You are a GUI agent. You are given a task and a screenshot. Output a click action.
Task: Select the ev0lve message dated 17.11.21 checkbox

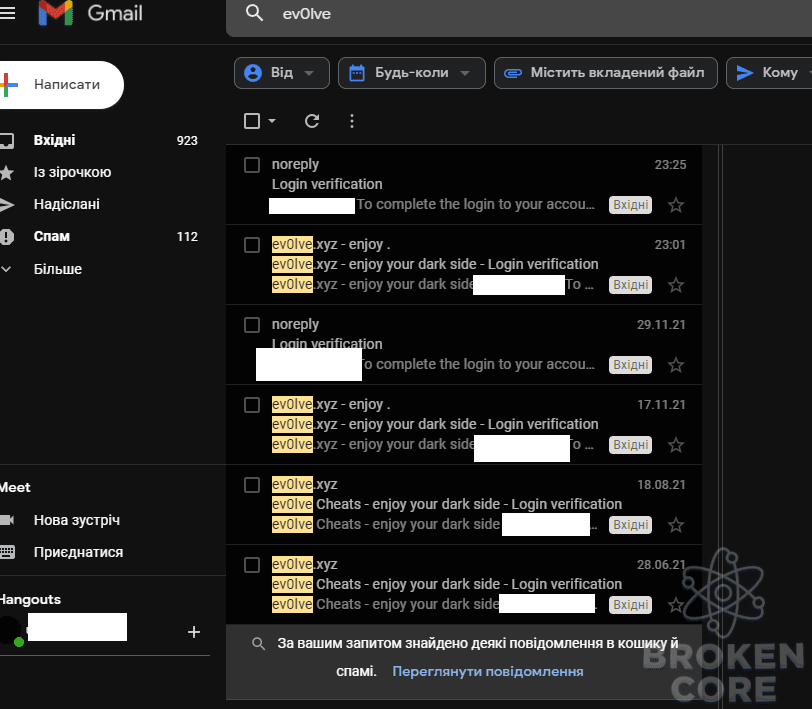click(x=252, y=405)
